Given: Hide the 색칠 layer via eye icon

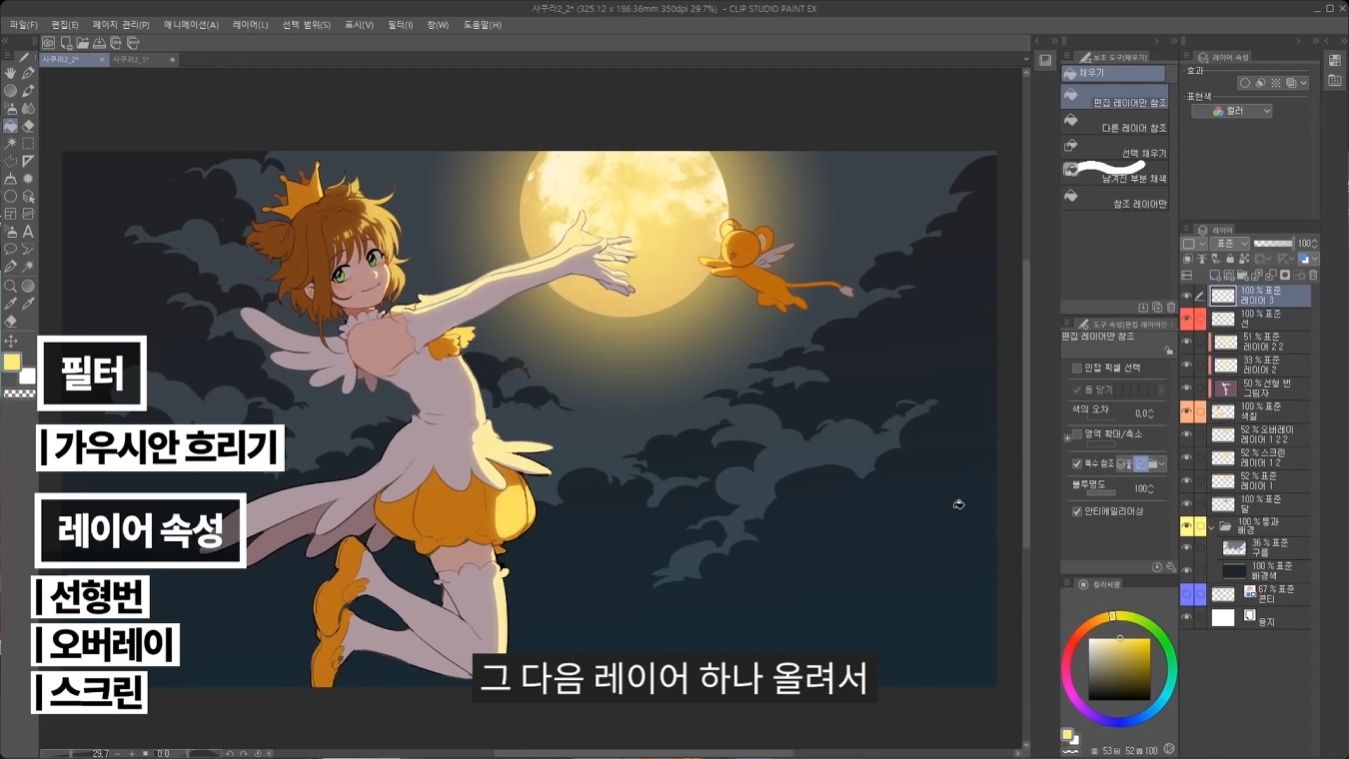Looking at the screenshot, I should [x=1187, y=412].
